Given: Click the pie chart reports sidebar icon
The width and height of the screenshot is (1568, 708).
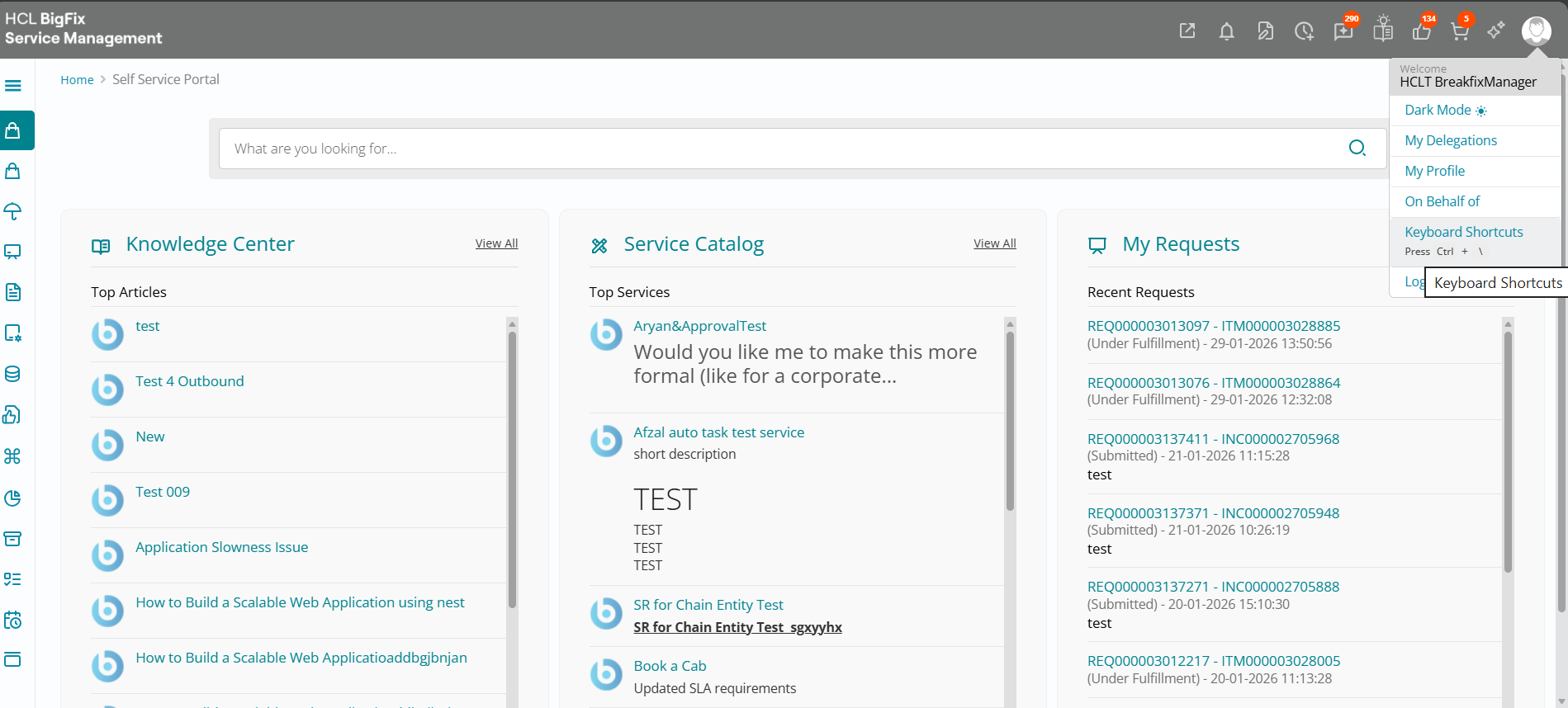Looking at the screenshot, I should [x=13, y=498].
